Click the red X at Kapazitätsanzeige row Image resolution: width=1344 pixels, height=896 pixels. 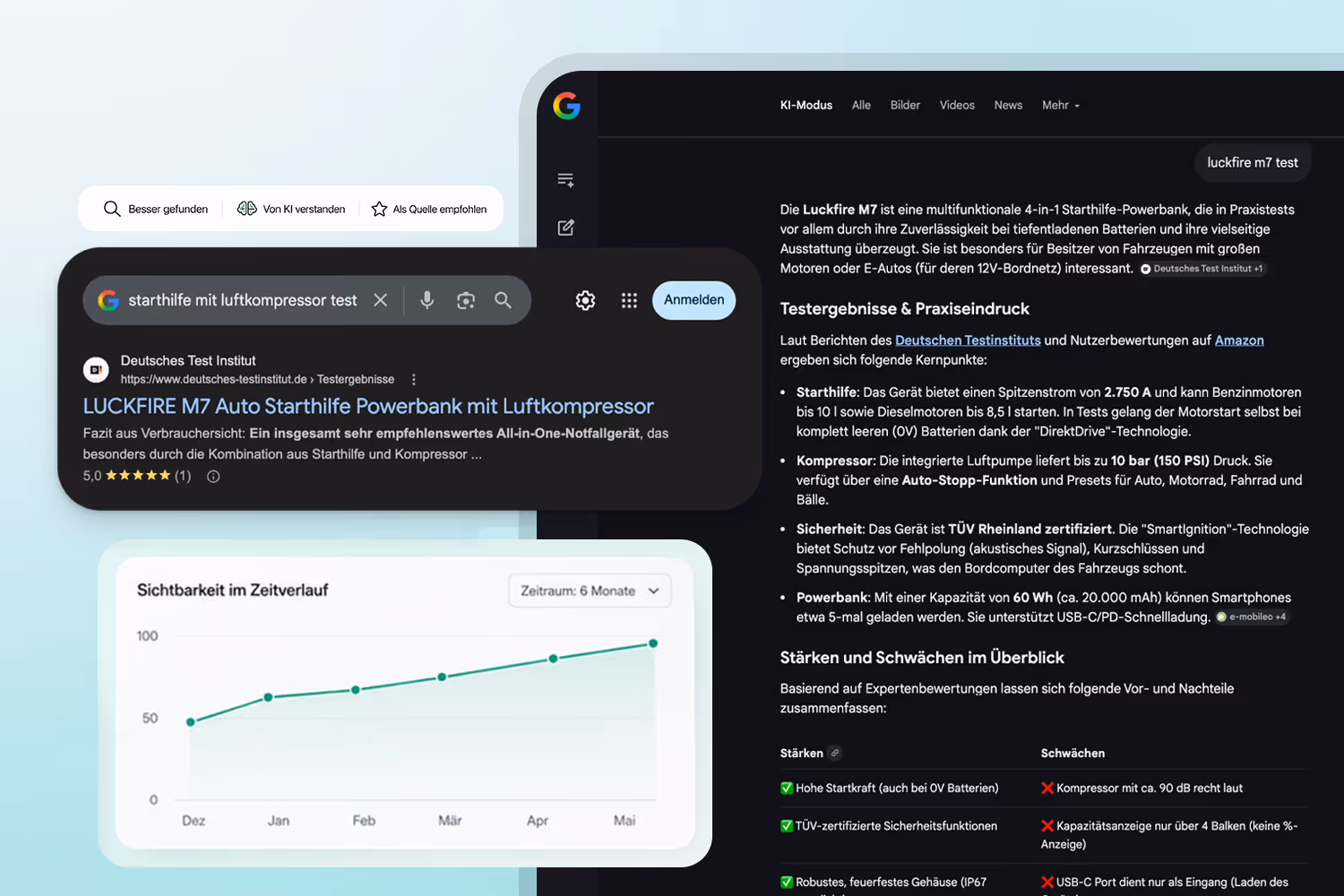click(x=1047, y=826)
